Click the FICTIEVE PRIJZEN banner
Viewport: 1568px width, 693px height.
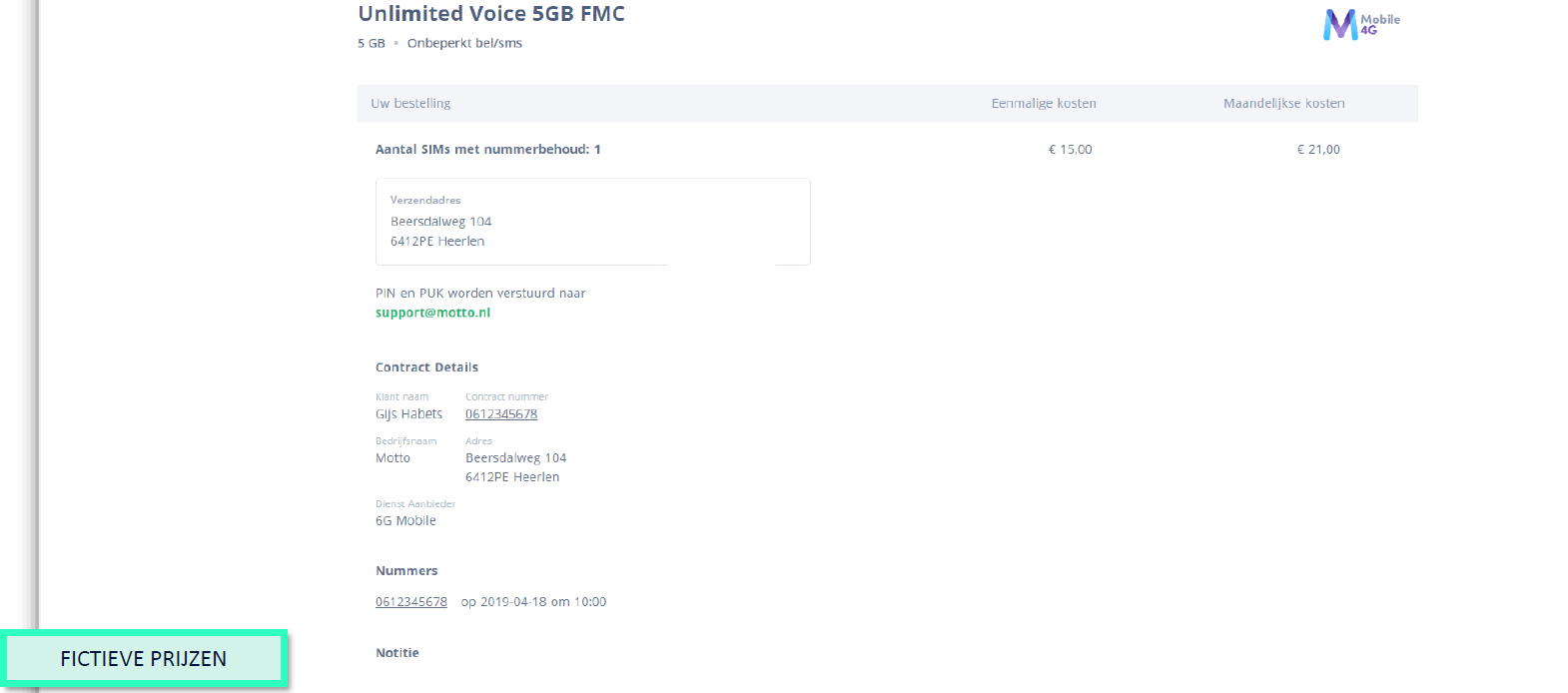tap(144, 659)
